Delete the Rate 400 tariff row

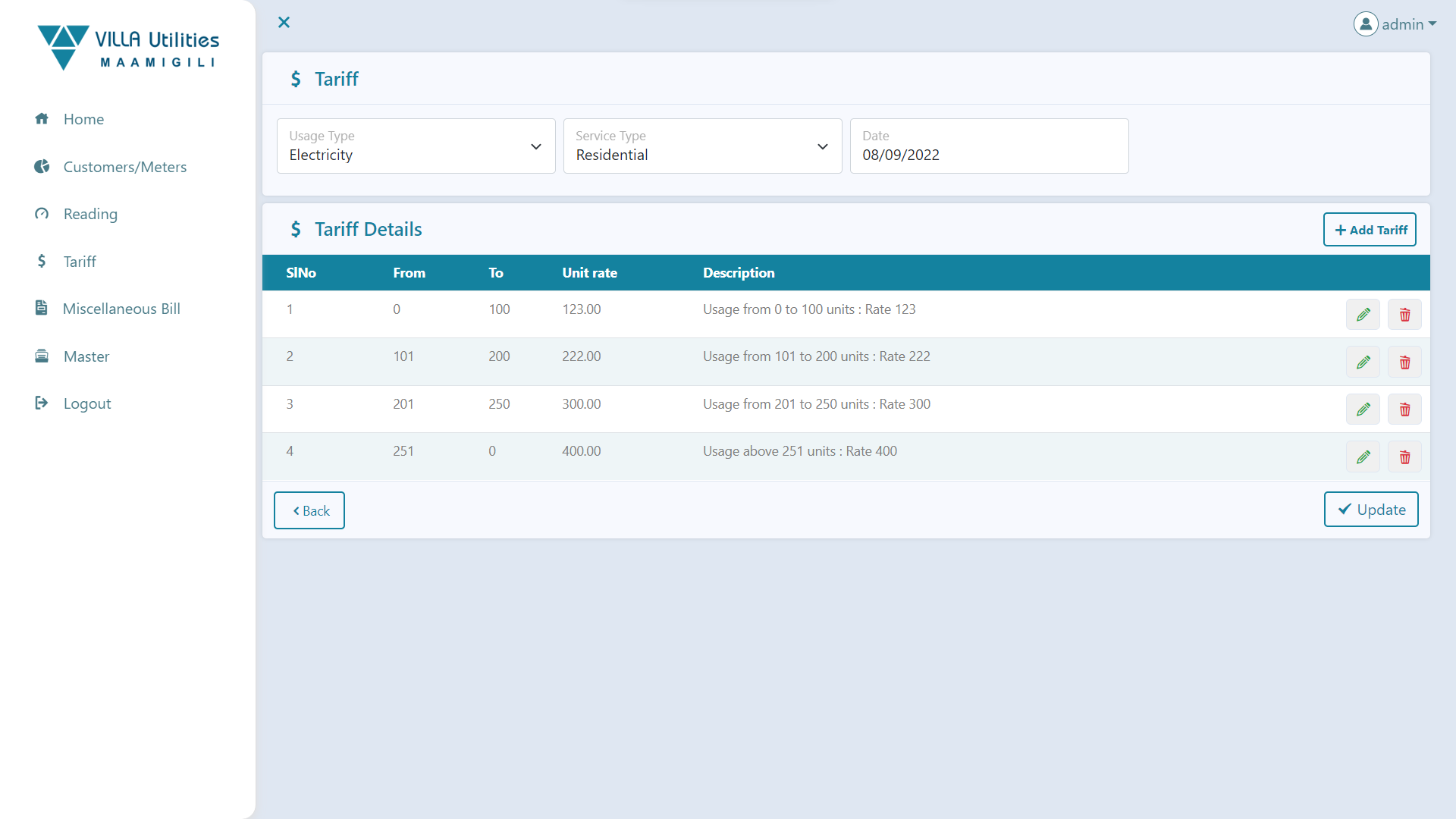tap(1404, 457)
